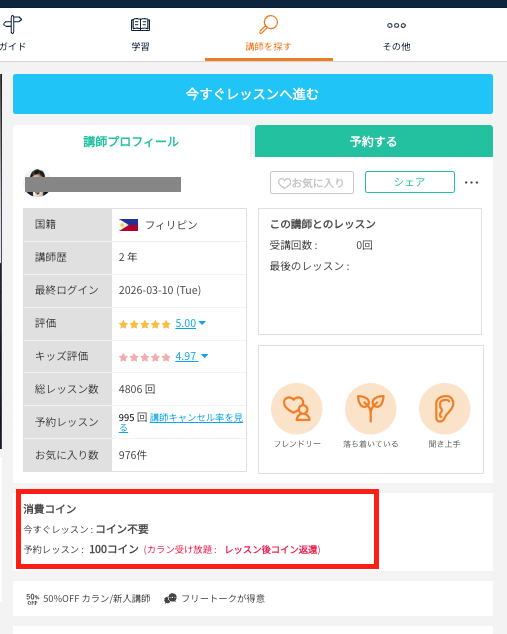Image resolution: width=507 pixels, height=634 pixels.
Task: Select the 講師を探す magnifier icon
Action: click(268, 24)
